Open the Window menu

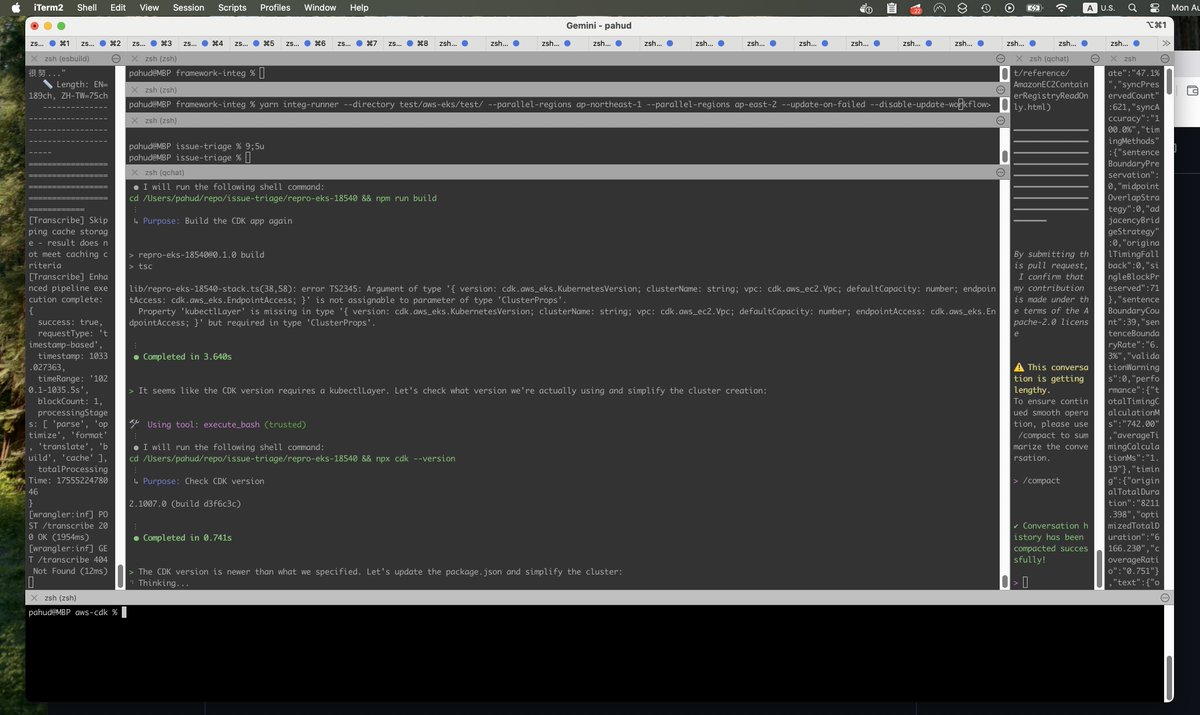pyautogui.click(x=320, y=7)
